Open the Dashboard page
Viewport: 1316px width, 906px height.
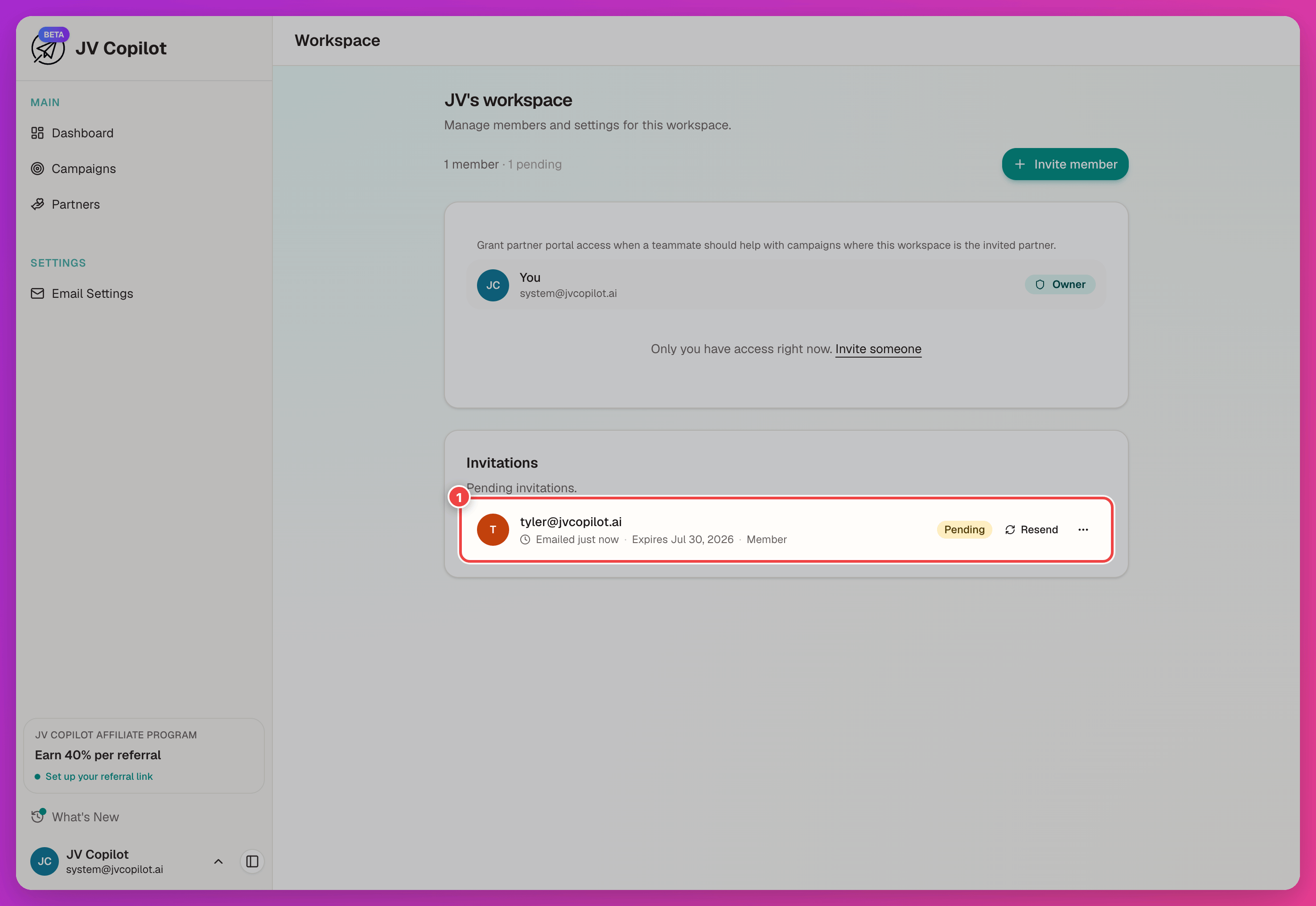click(x=82, y=133)
